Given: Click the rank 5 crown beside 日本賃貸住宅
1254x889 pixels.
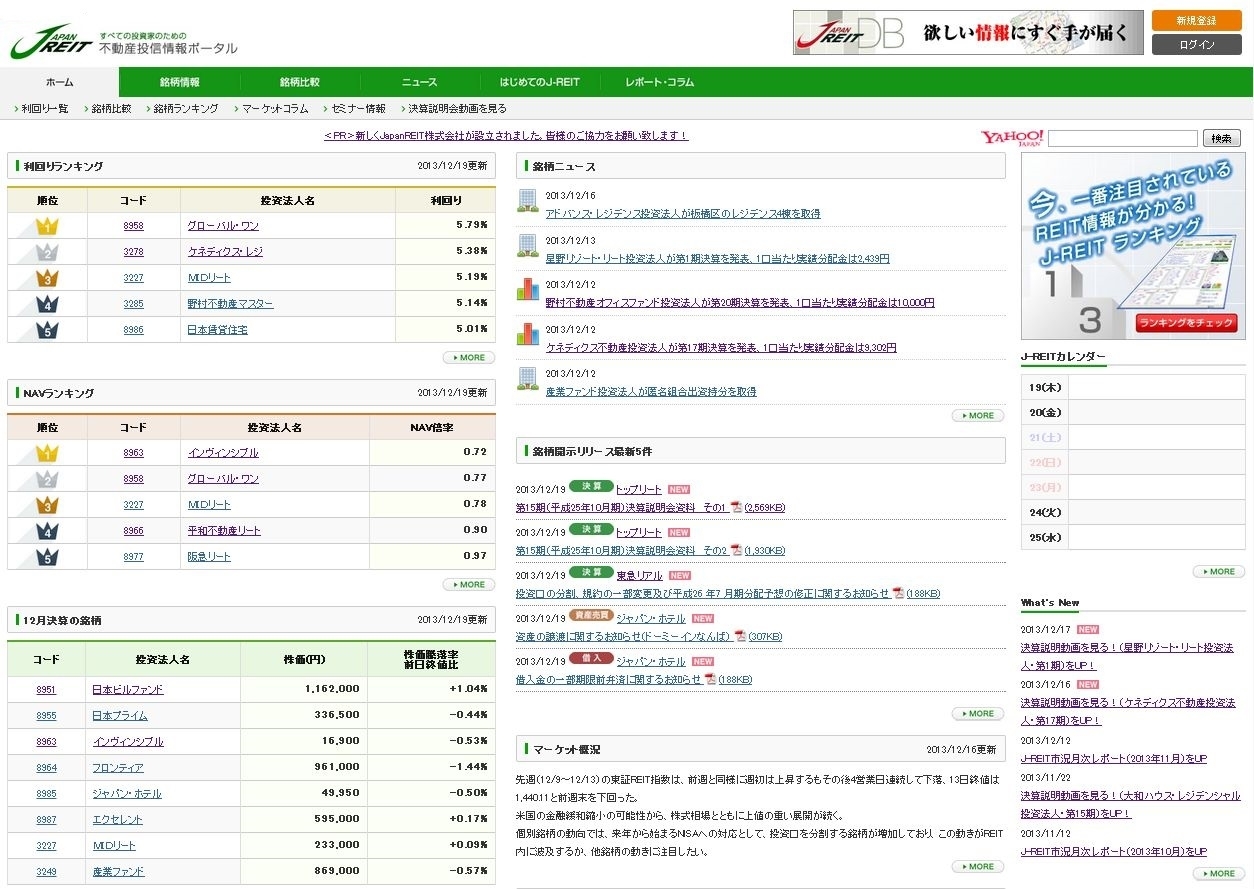Looking at the screenshot, I should [x=47, y=330].
